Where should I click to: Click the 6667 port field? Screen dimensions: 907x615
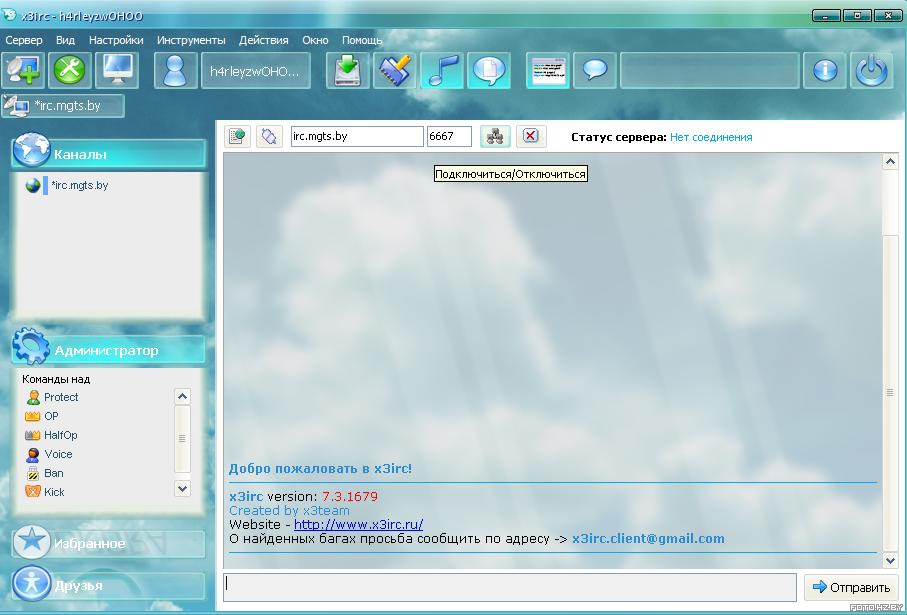(x=449, y=137)
